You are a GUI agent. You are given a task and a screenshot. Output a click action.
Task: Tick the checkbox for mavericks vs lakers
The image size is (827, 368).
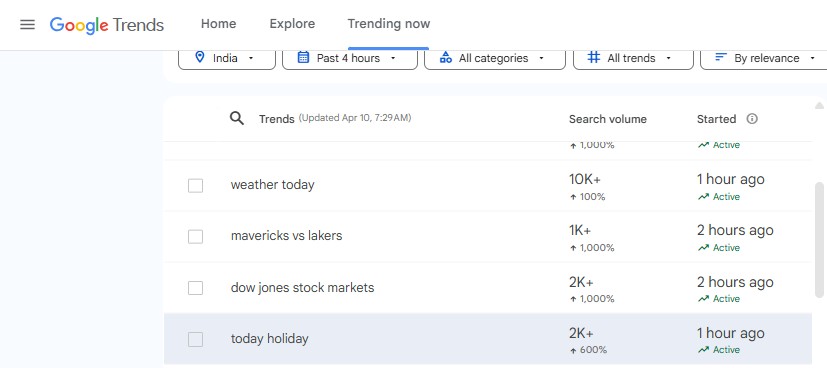[x=196, y=237]
